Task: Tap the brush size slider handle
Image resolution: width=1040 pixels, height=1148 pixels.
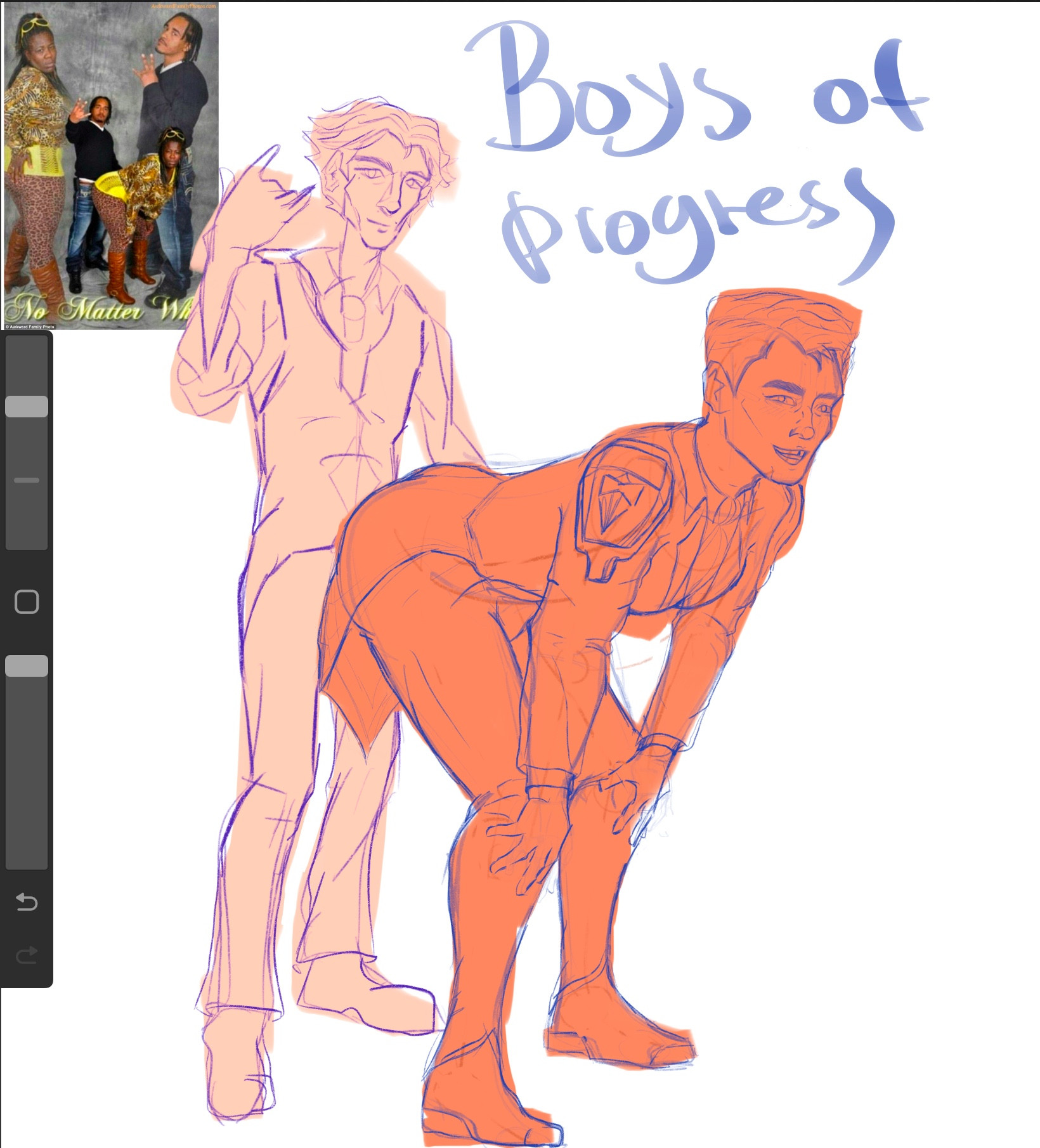Action: (27, 407)
